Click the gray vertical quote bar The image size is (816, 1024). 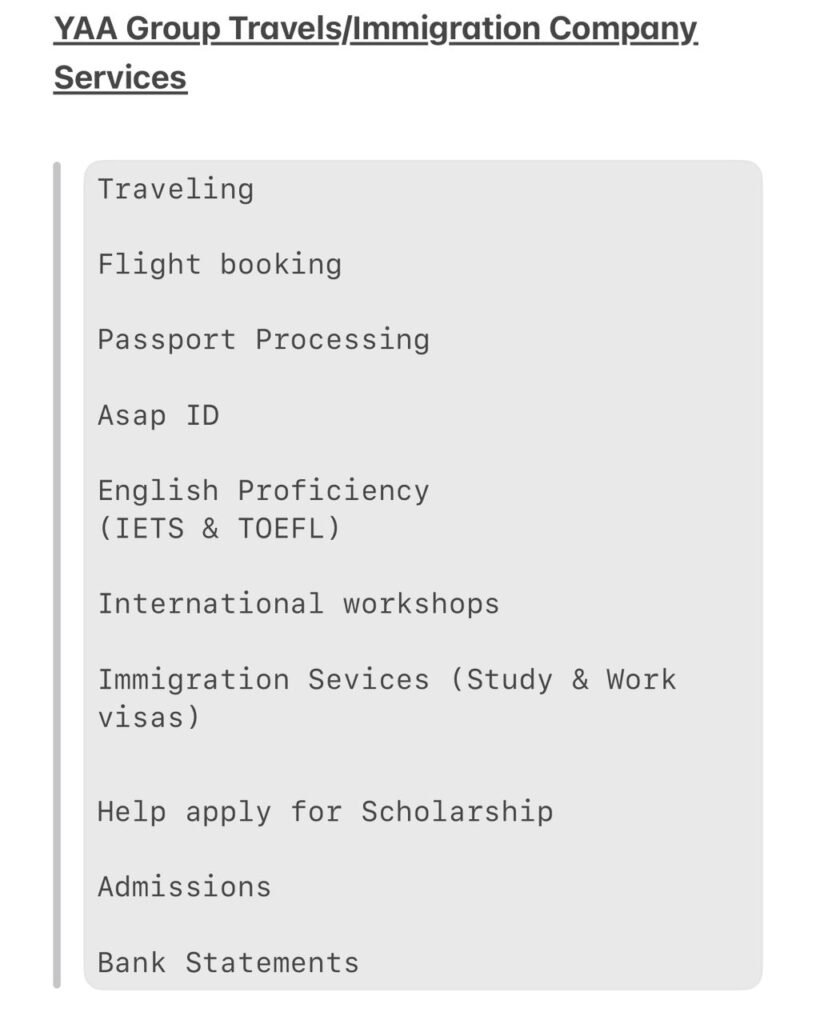pos(57,575)
